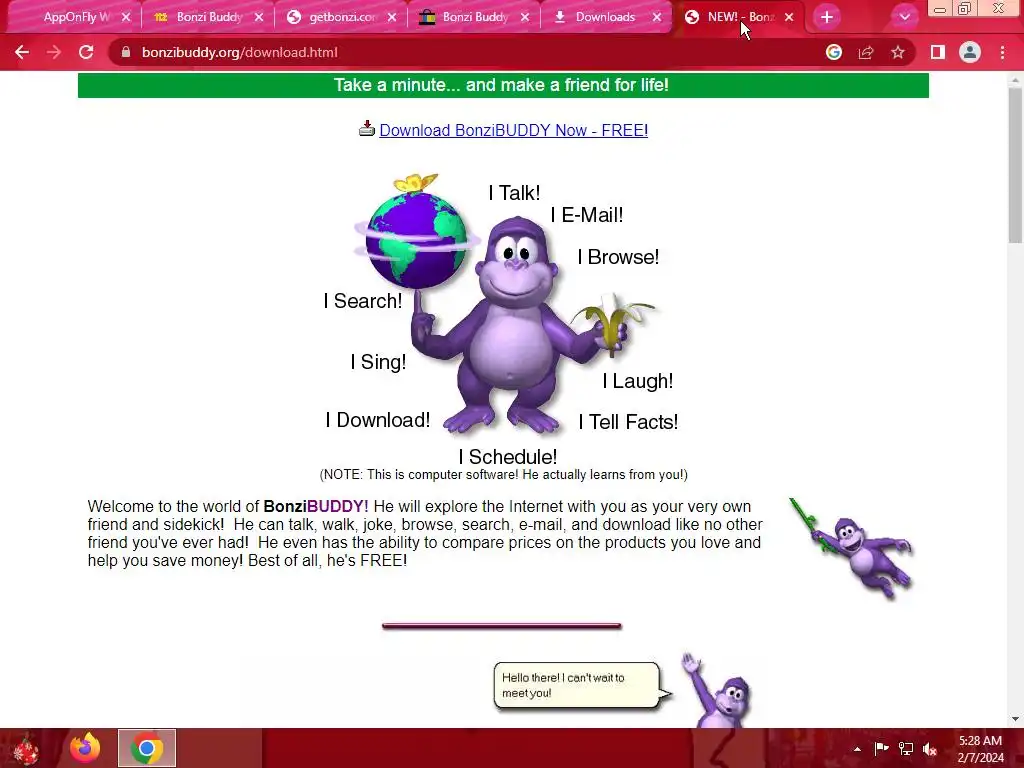This screenshot has width=1024, height=768.
Task: Bookmark this page with the star icon
Action: point(898,52)
